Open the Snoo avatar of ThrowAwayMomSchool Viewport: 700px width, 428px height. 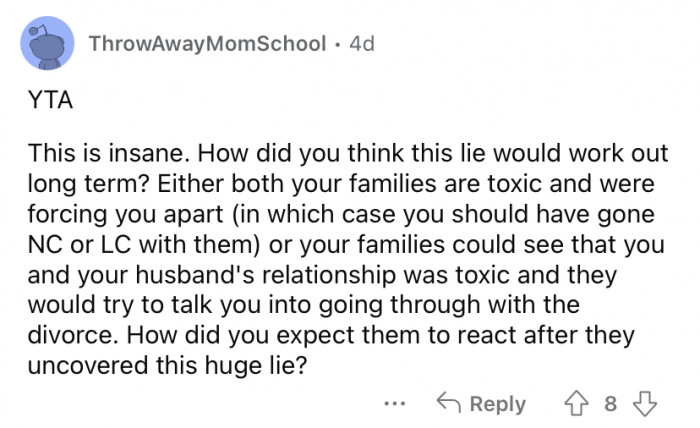46,47
